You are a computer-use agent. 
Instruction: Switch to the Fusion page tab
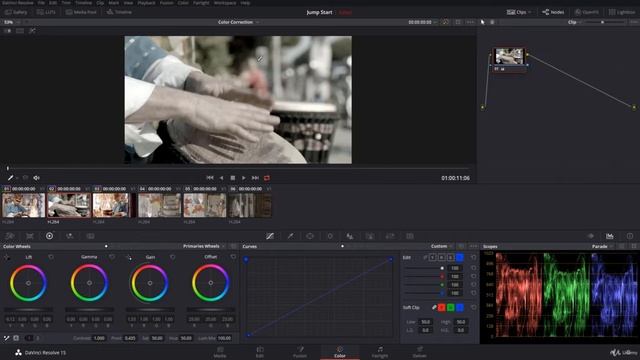pyautogui.click(x=300, y=352)
